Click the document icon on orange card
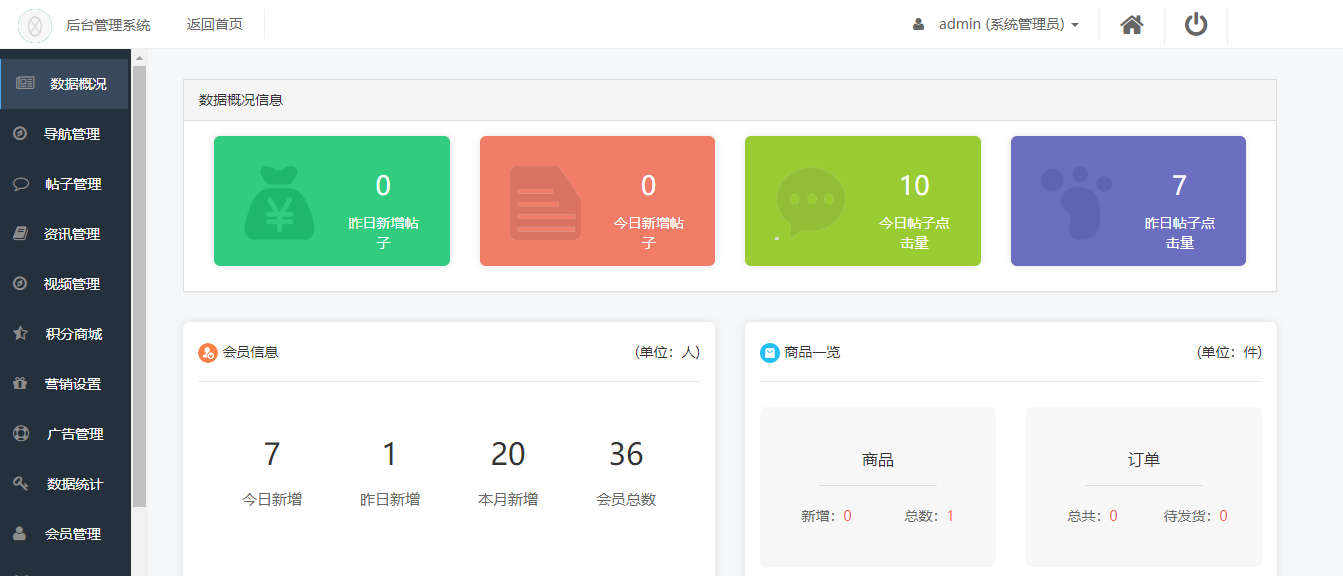Image resolution: width=1343 pixels, height=576 pixels. [545, 203]
